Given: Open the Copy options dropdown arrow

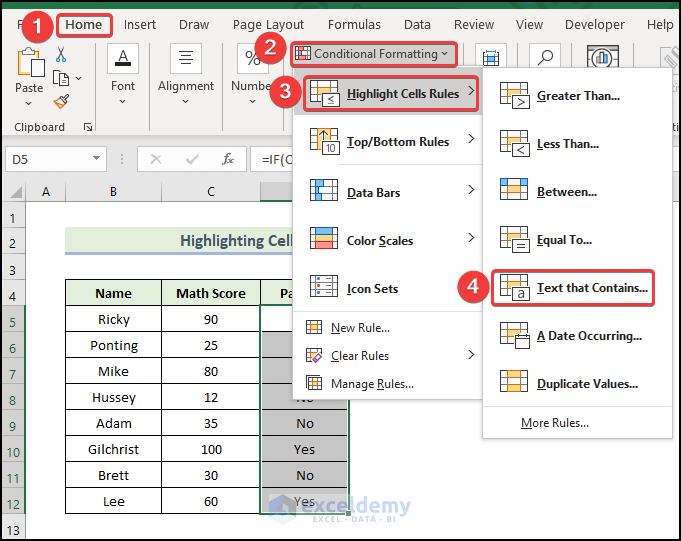Looking at the screenshot, I should click(79, 79).
